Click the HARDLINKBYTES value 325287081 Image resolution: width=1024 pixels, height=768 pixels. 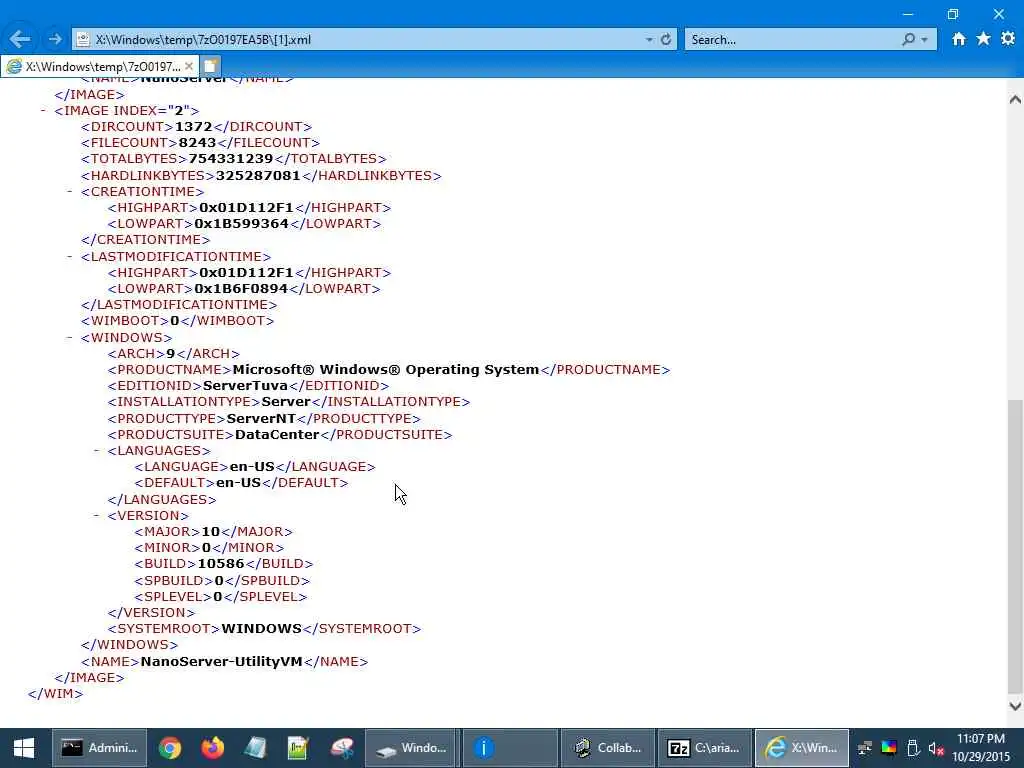click(x=258, y=176)
